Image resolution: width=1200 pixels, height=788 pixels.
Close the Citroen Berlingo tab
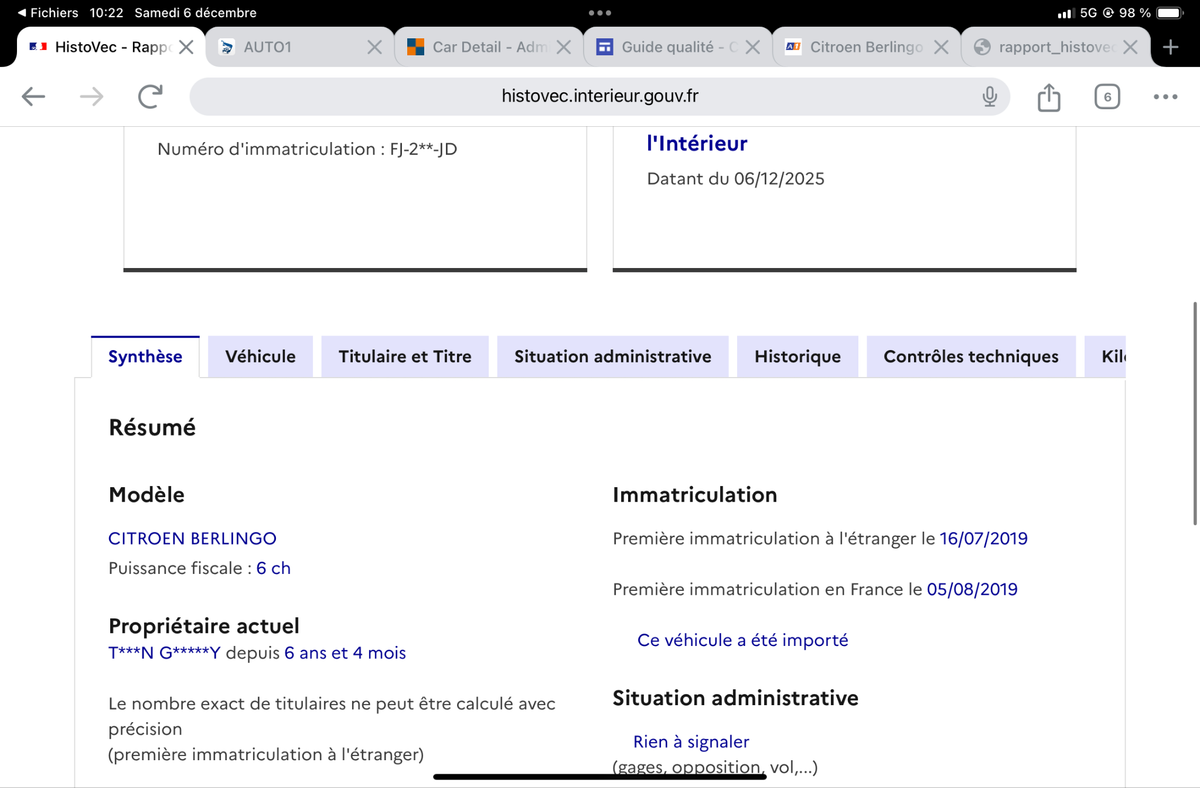(941, 47)
